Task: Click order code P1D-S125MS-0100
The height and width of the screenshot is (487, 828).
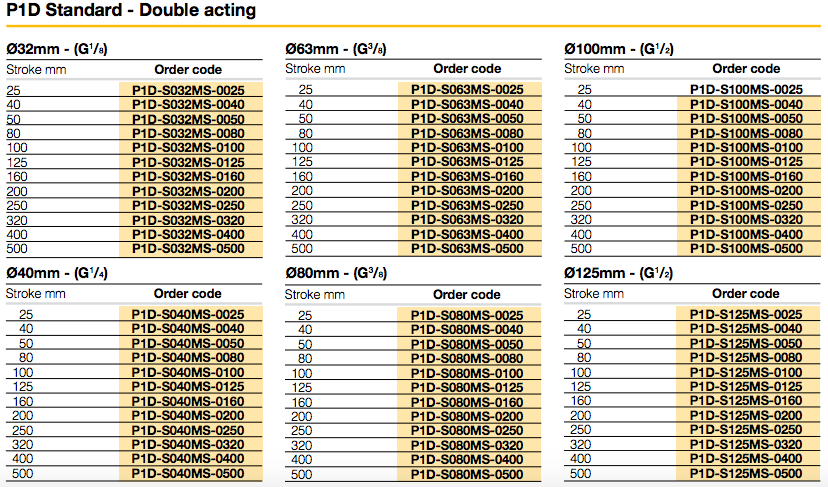Action: [746, 372]
